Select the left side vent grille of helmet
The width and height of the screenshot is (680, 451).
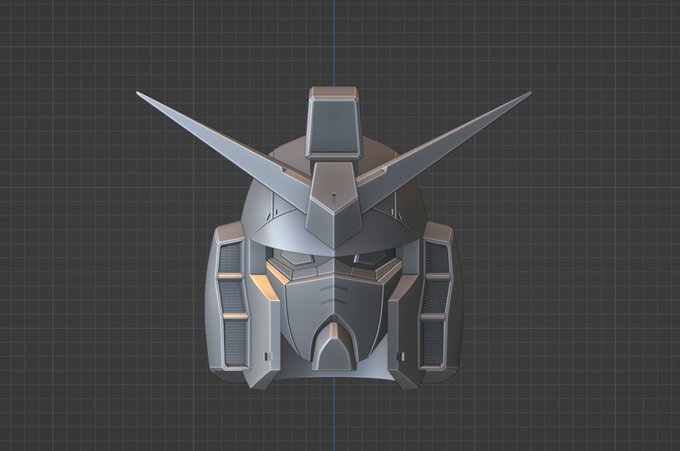232,304
